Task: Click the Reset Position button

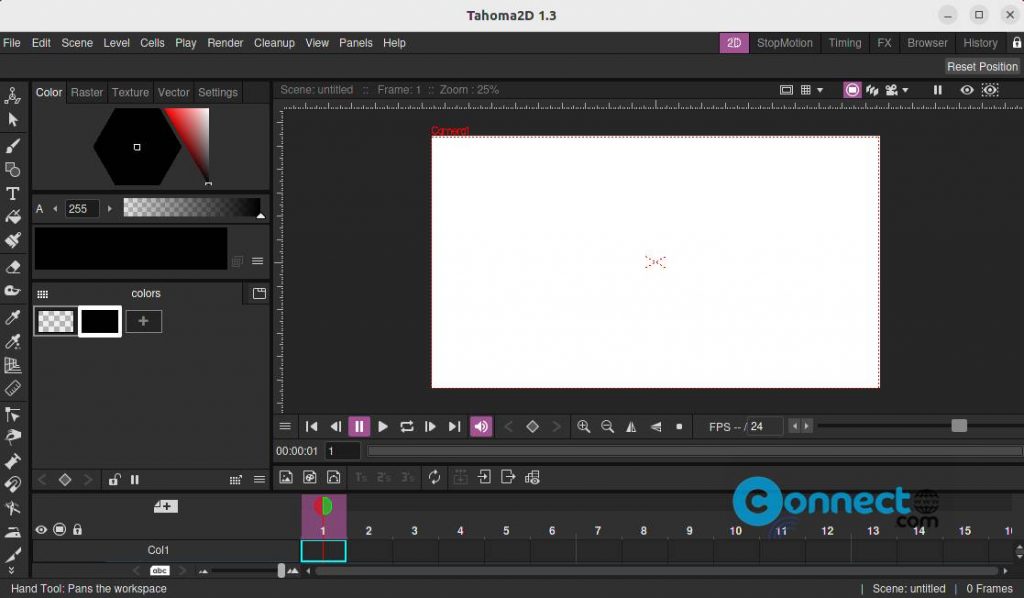Action: tap(982, 66)
